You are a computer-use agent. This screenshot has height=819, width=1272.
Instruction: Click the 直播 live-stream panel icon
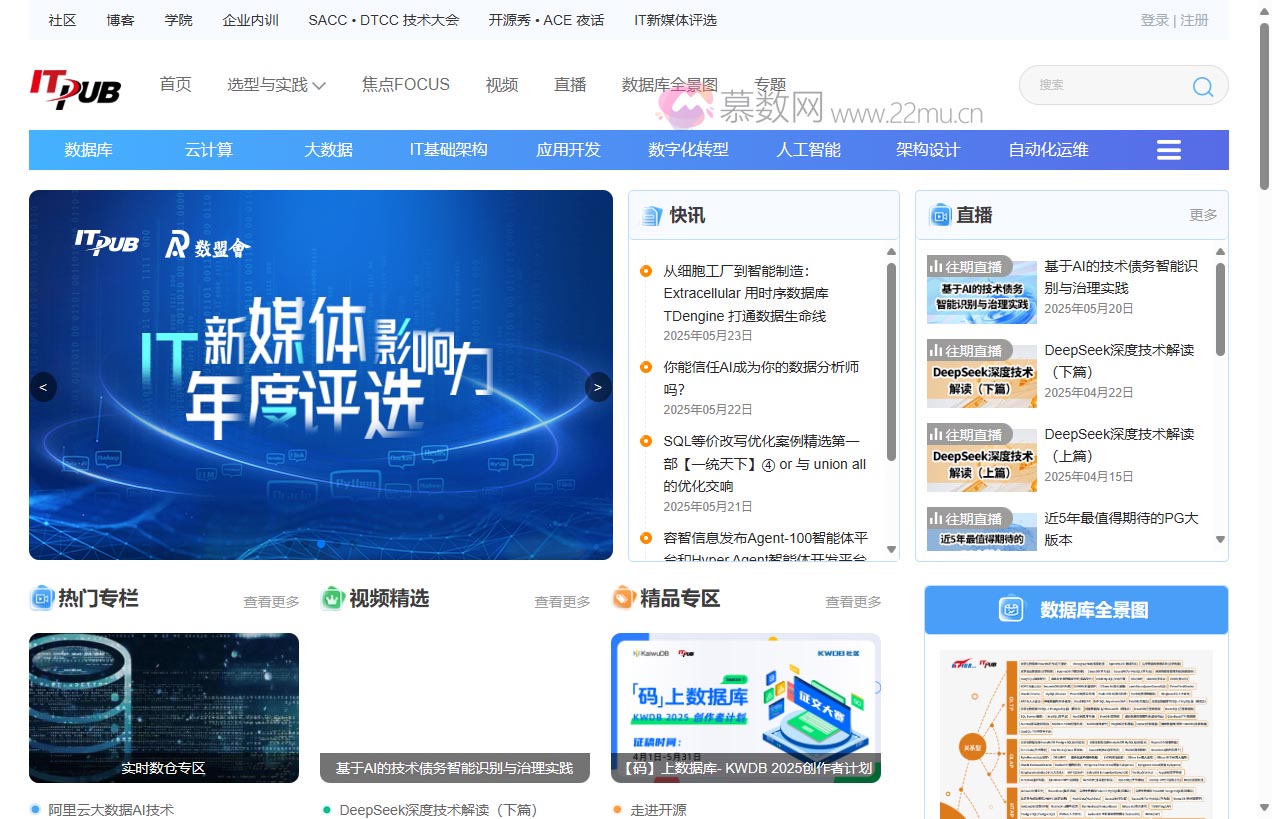pyautogui.click(x=939, y=214)
